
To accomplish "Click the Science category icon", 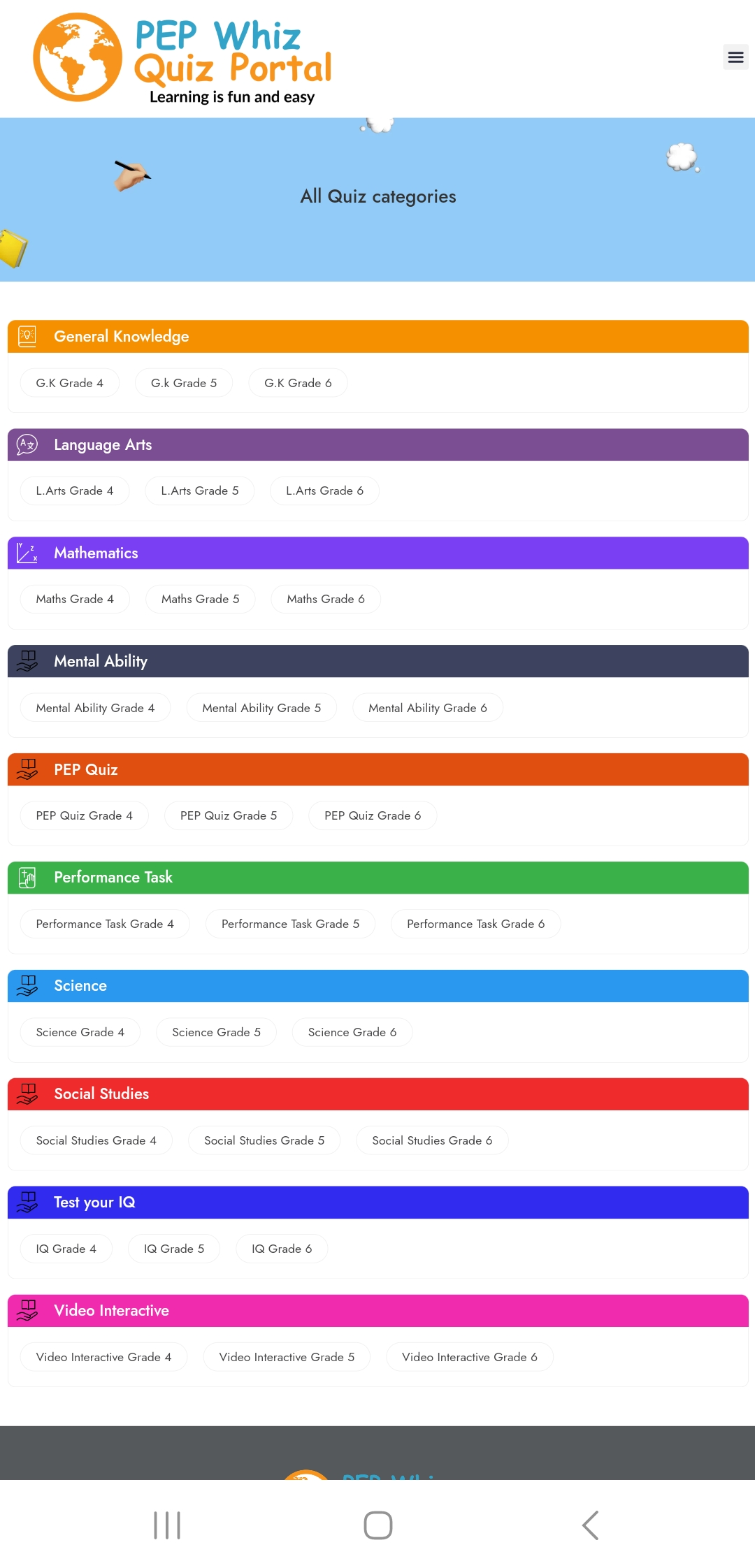I will (27, 986).
